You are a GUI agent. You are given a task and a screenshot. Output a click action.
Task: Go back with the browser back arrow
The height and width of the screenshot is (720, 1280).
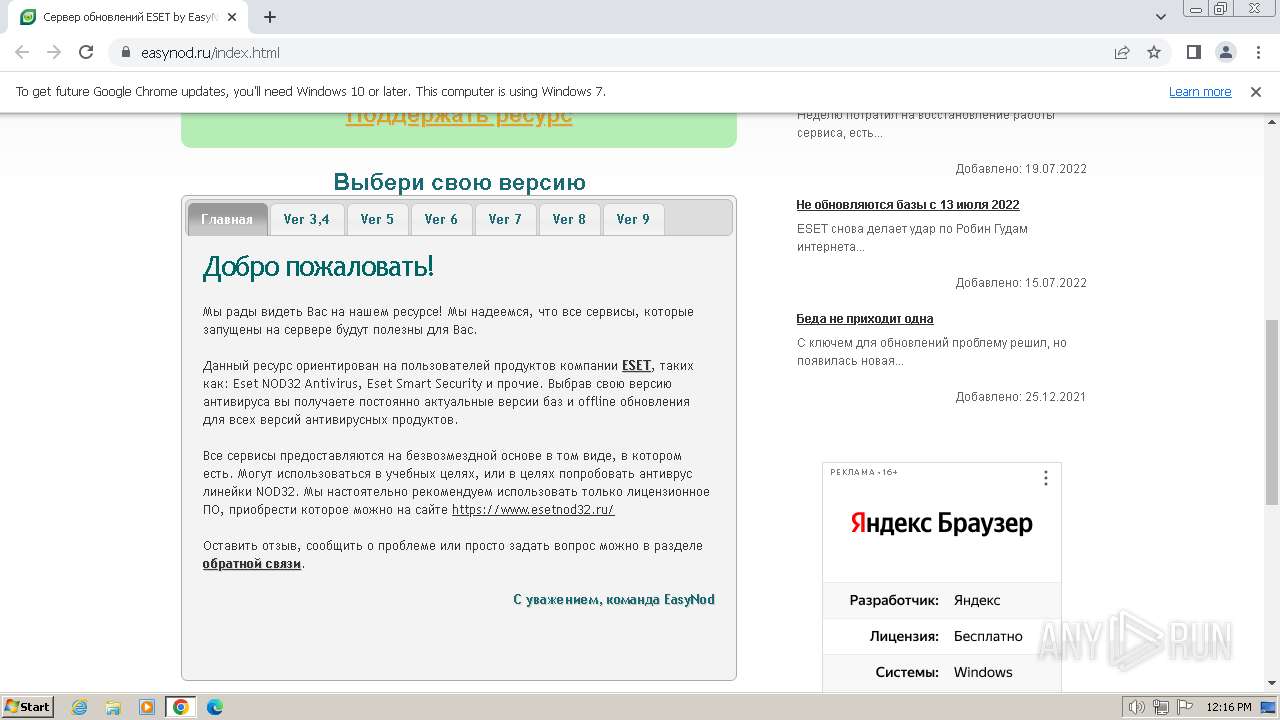pyautogui.click(x=22, y=52)
